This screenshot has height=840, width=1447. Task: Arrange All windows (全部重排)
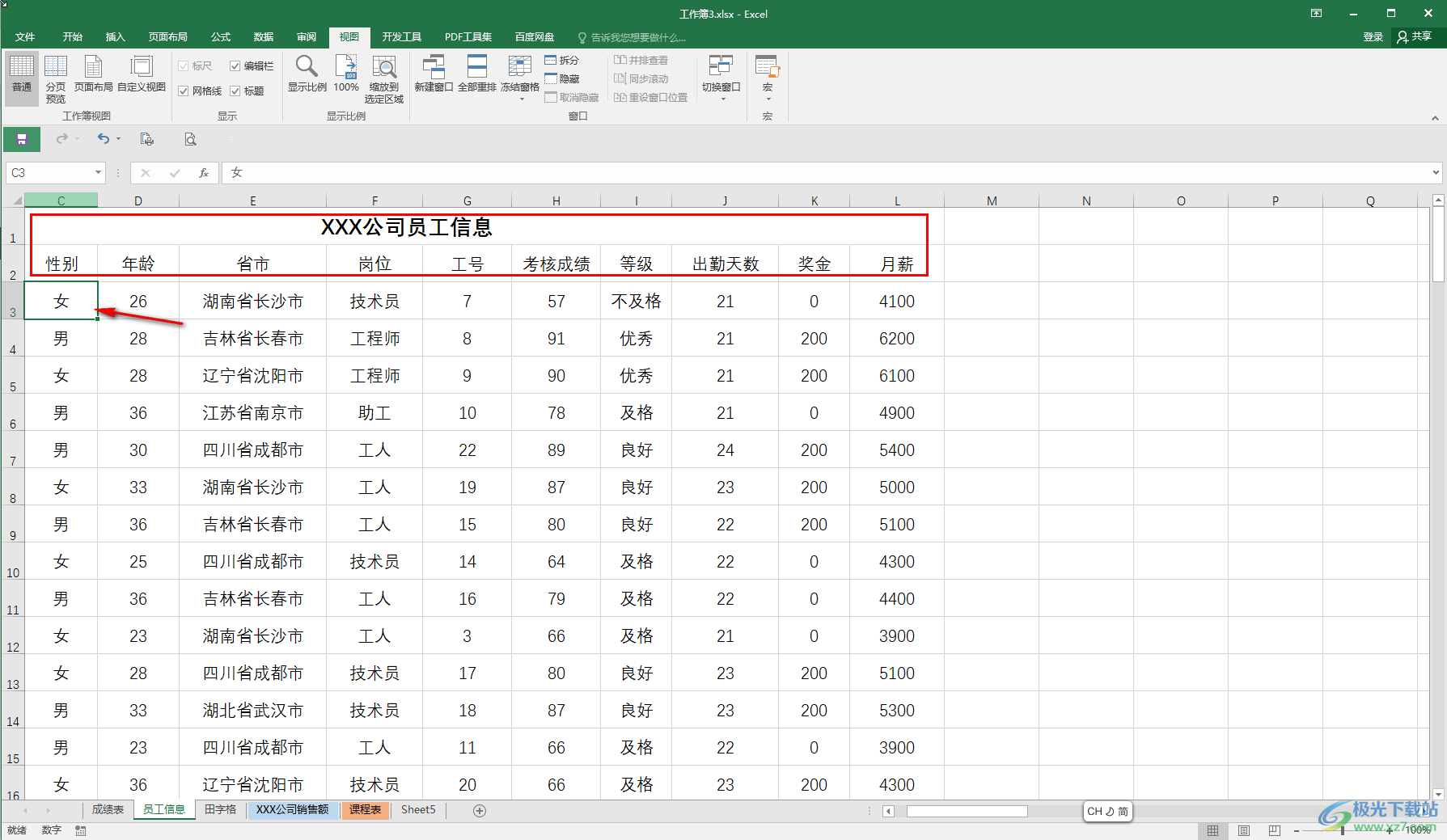tap(477, 74)
